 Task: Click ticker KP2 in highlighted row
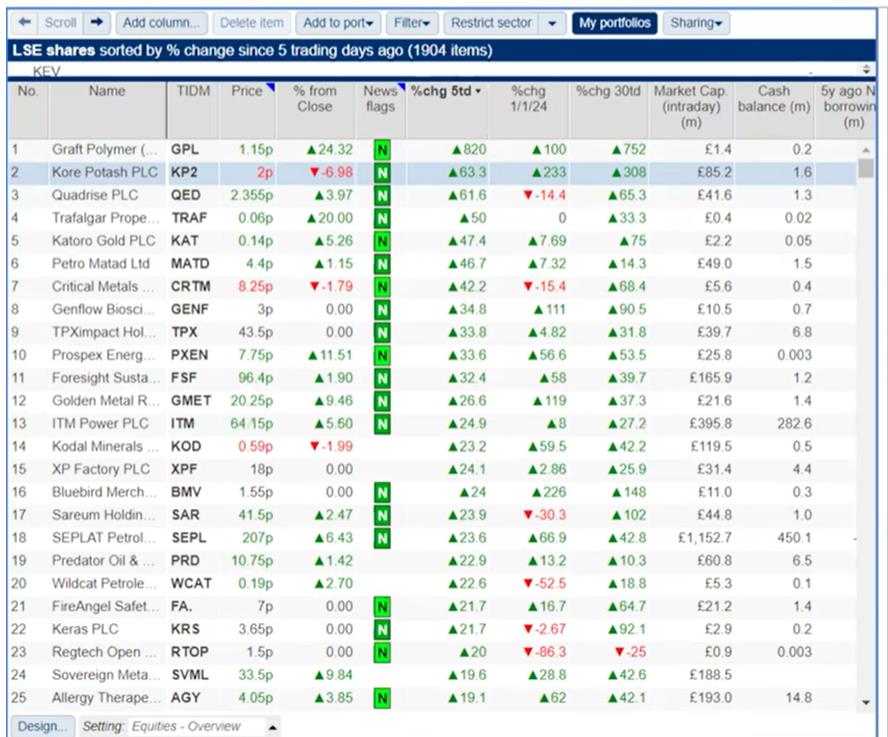(184, 172)
